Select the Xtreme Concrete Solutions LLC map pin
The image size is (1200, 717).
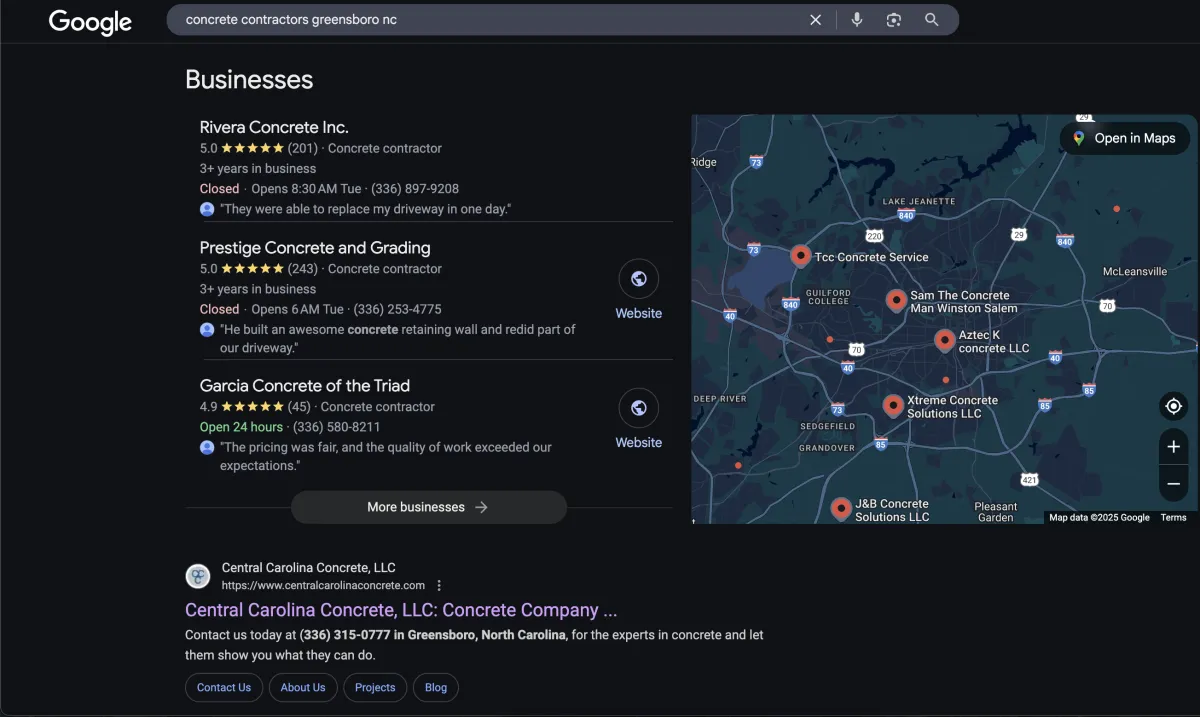tap(894, 405)
